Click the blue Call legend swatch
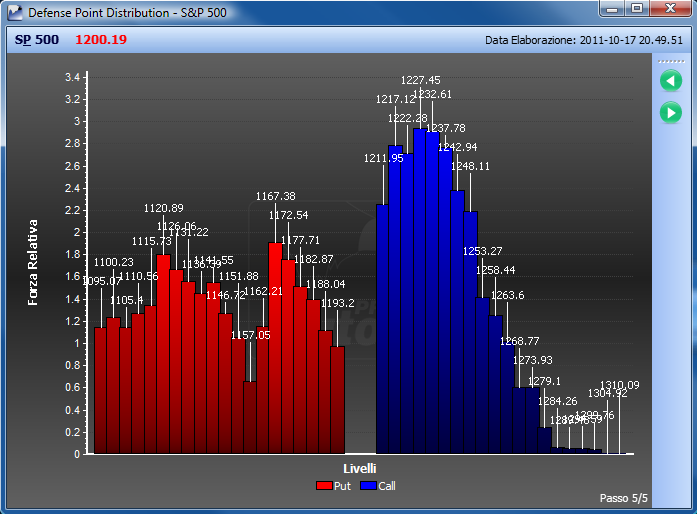Image resolution: width=697 pixels, height=514 pixels. (369, 486)
